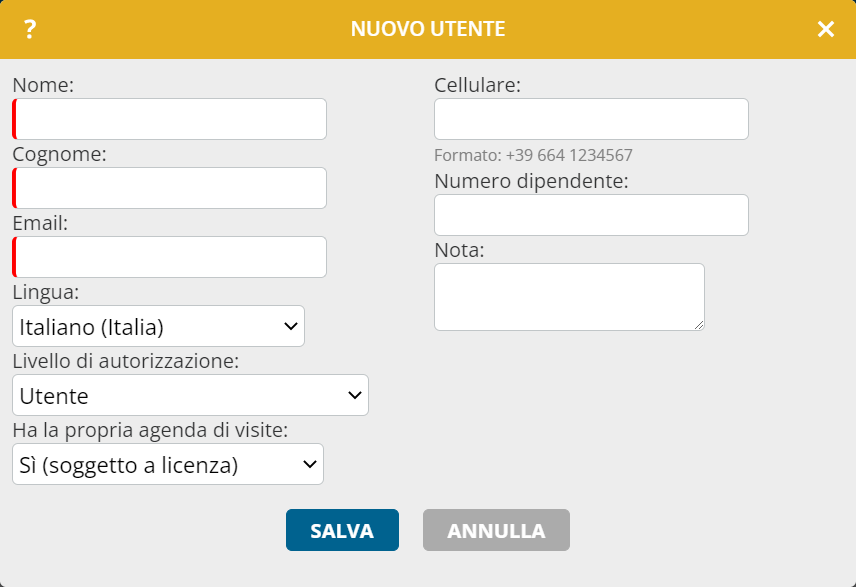856x587 pixels.
Task: Open help via the question mark icon
Action: [30, 29]
